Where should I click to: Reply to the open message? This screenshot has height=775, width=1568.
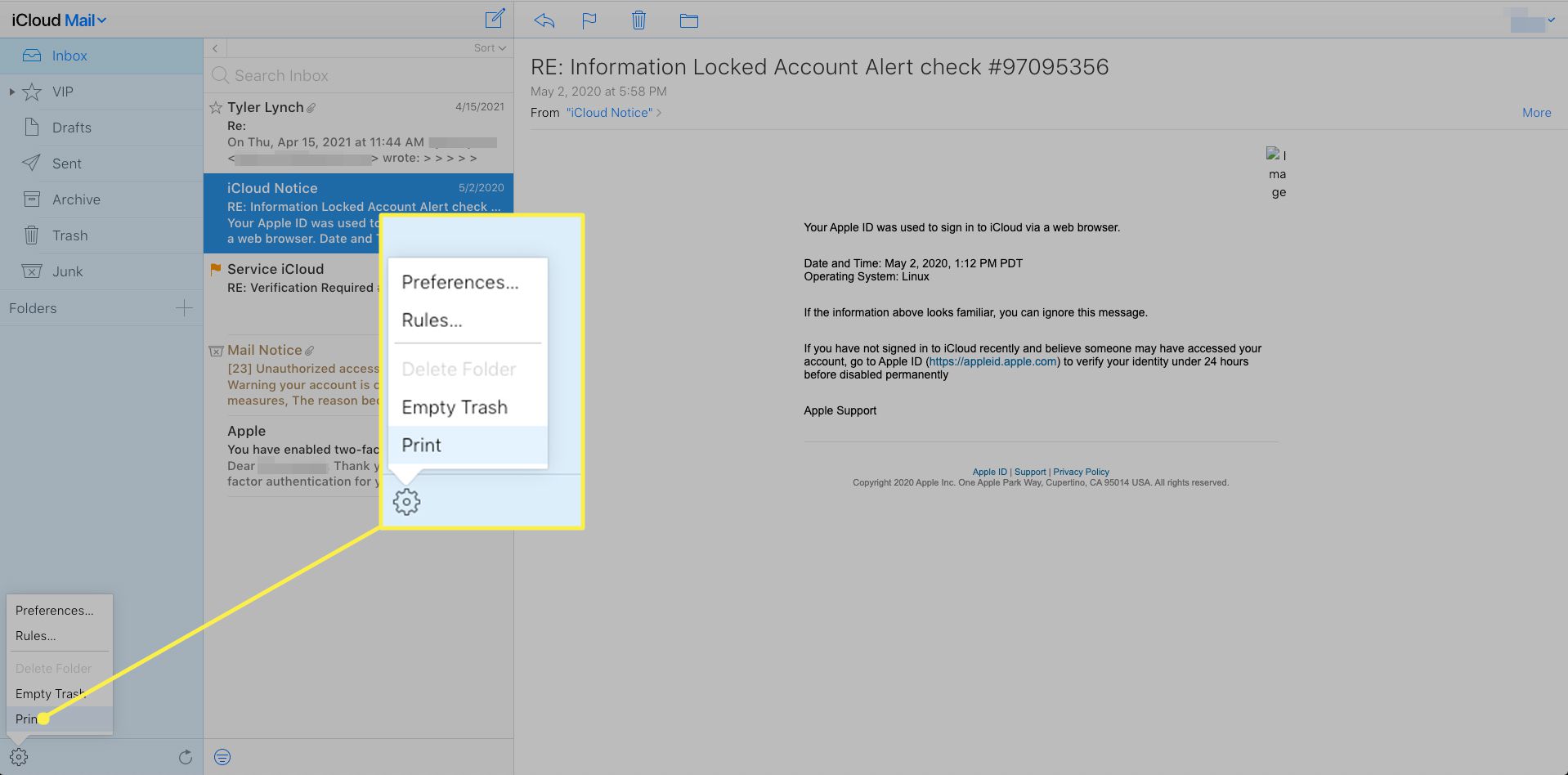(544, 20)
